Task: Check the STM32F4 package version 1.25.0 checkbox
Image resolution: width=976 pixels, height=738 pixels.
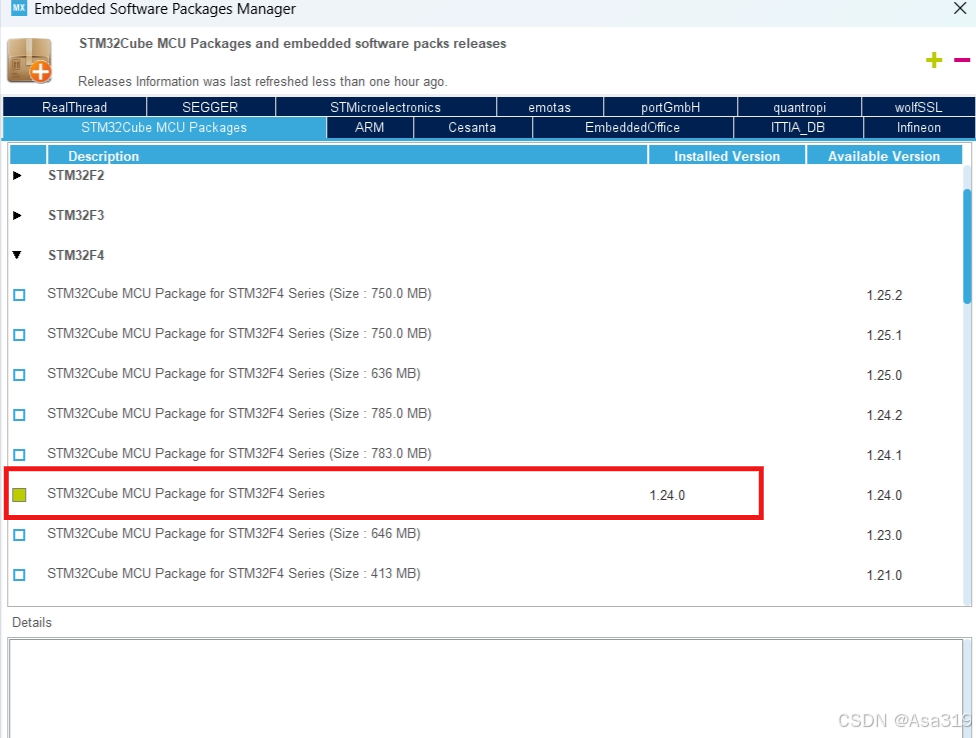Action: click(19, 375)
